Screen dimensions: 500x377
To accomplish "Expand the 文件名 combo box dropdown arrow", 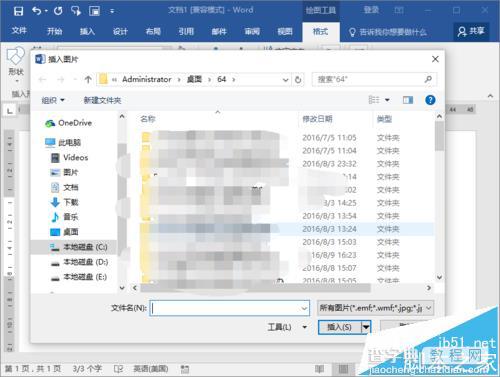I will [x=304, y=308].
